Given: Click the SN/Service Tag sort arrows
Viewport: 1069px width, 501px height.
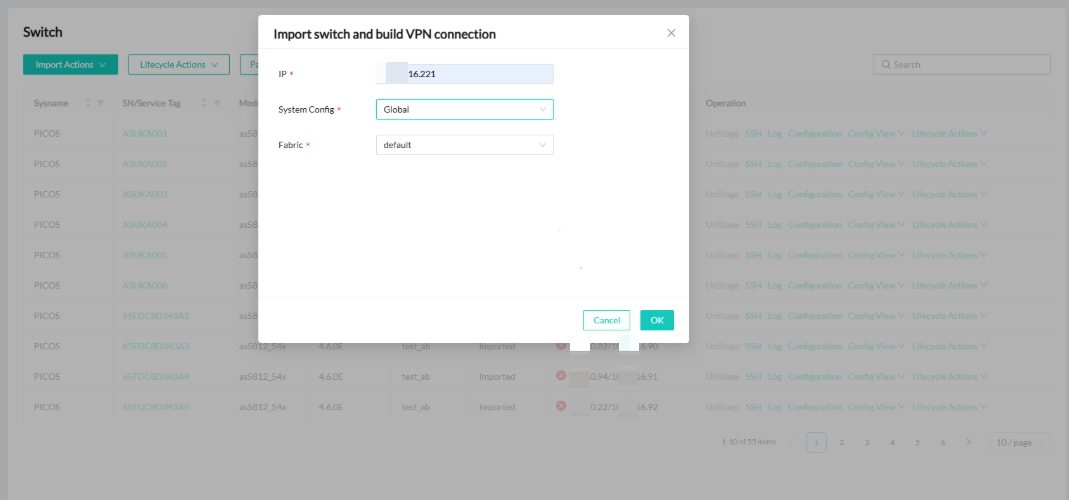Looking at the screenshot, I should pos(205,103).
